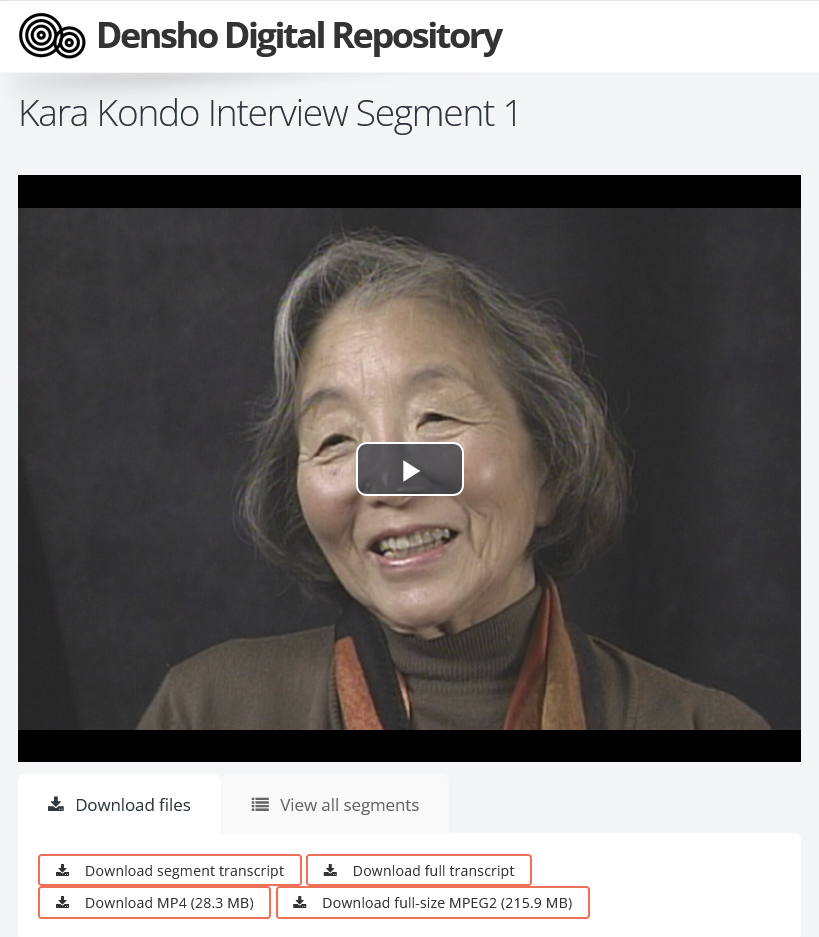The height and width of the screenshot is (937, 819).
Task: Play the Kara Kondo interview video
Action: click(410, 469)
